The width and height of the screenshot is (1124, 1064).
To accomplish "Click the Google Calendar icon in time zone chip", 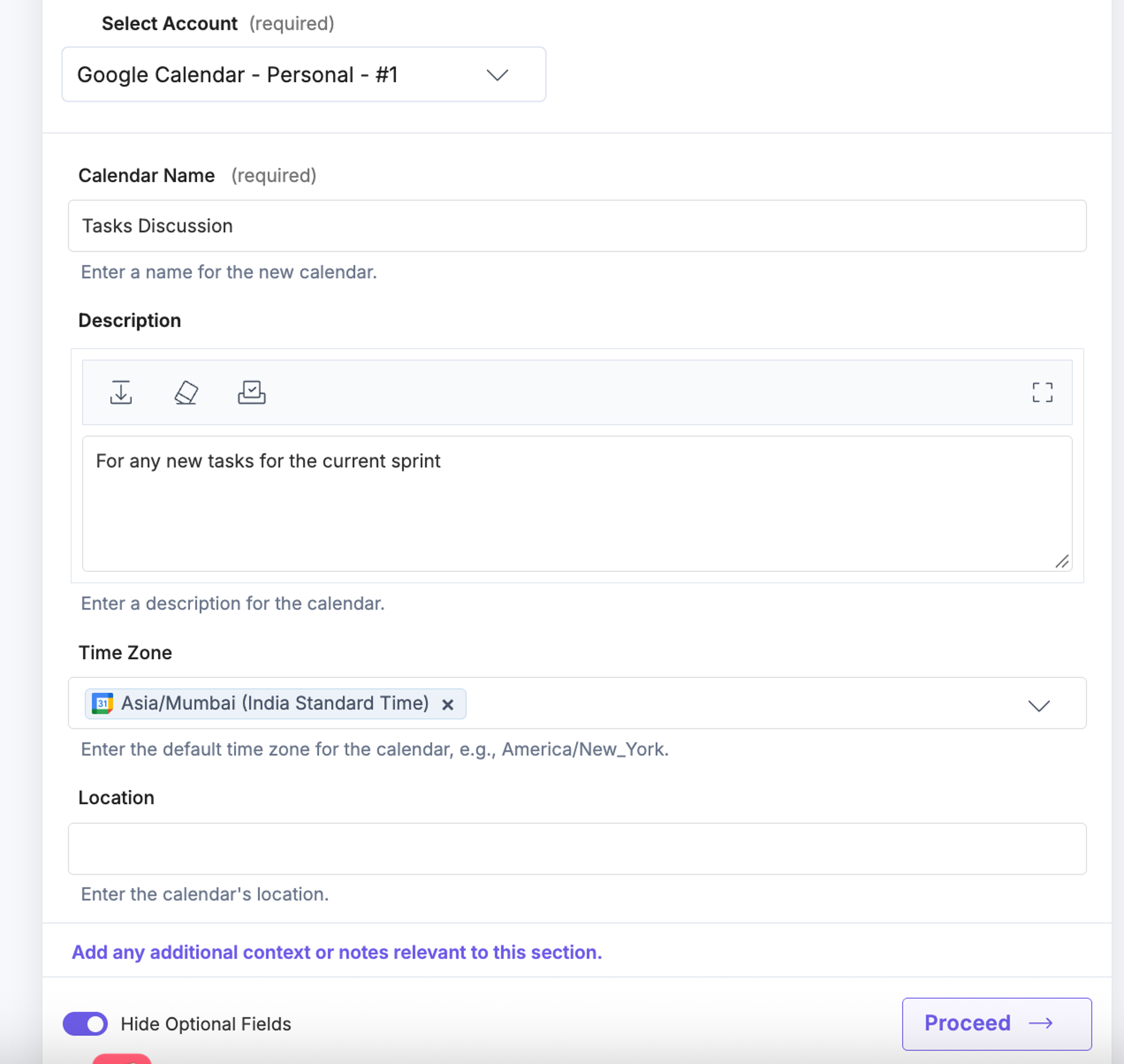I will point(102,703).
